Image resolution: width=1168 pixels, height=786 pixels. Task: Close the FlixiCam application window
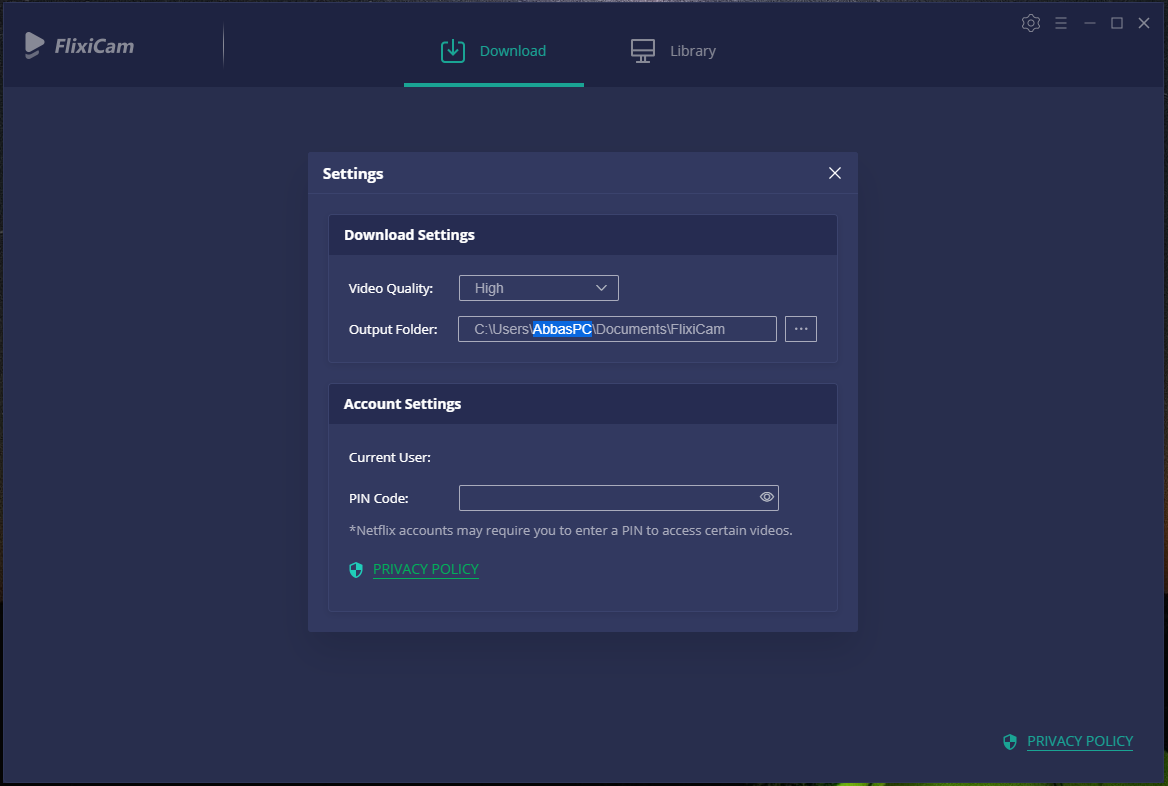pos(1144,23)
